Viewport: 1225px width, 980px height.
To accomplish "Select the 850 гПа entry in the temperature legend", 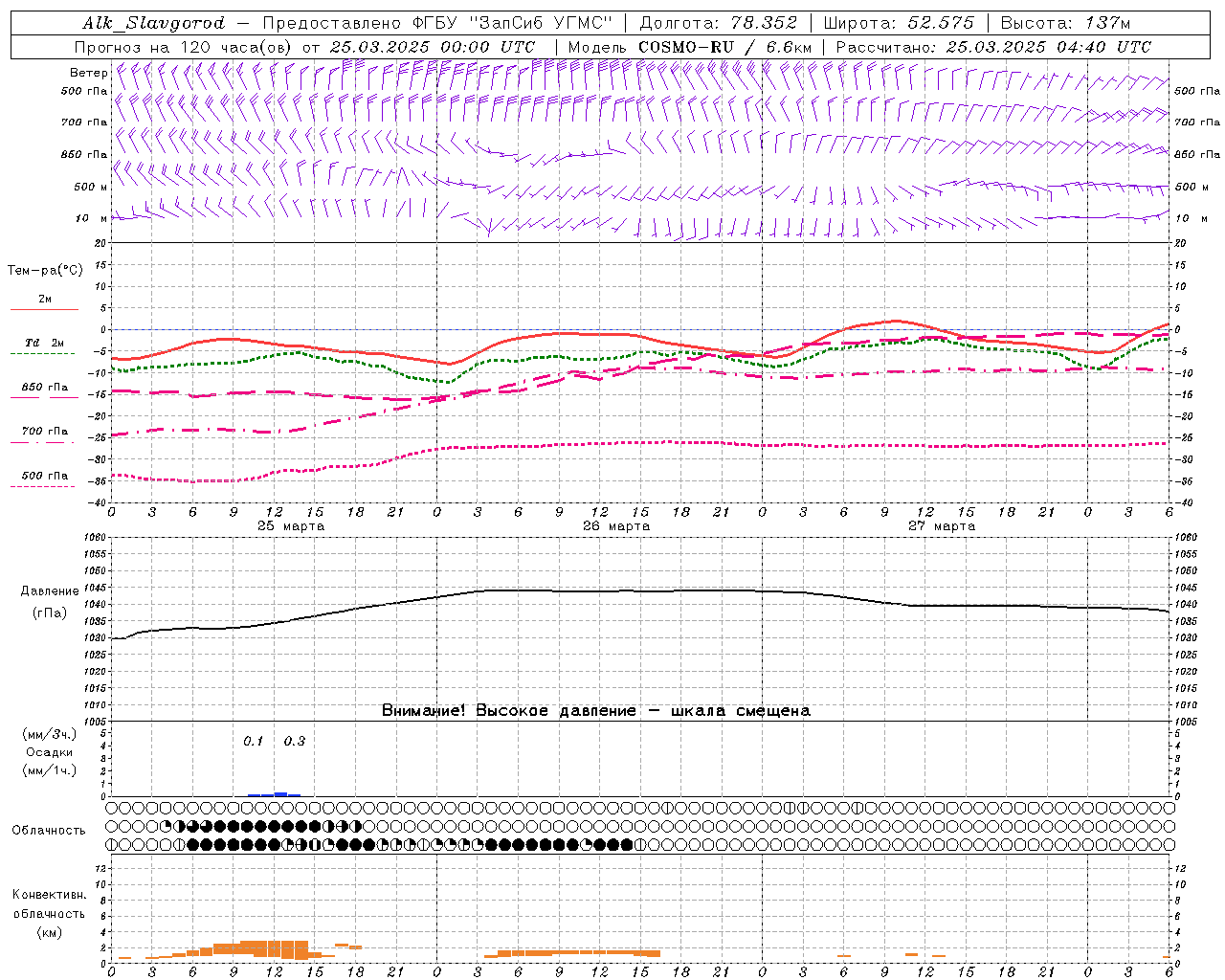I will (x=44, y=391).
